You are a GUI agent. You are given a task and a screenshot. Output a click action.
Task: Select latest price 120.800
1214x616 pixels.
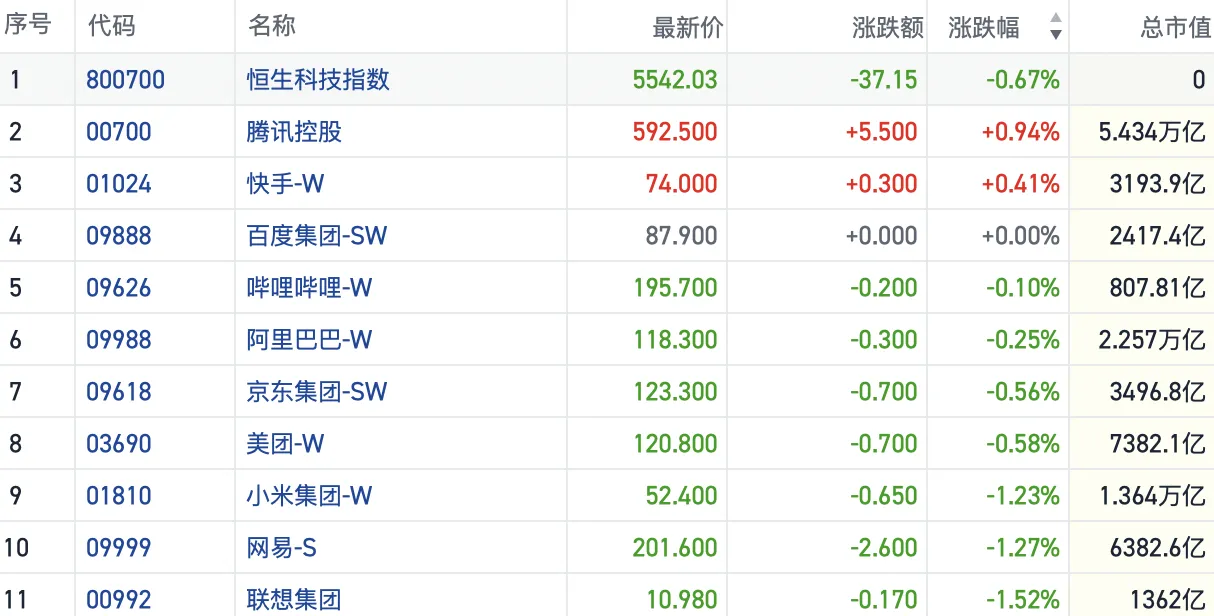(x=675, y=444)
